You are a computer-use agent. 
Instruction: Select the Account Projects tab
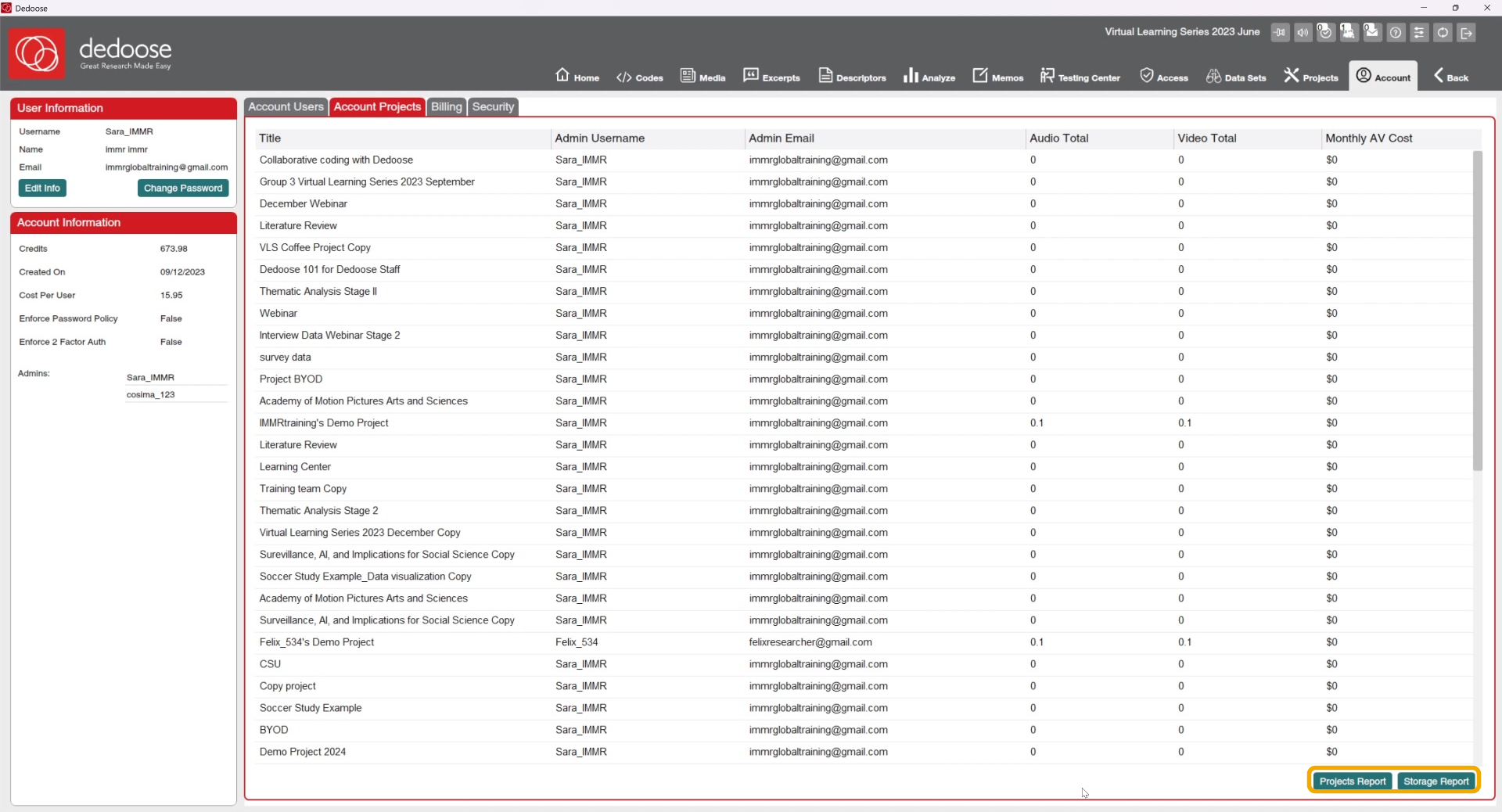tap(377, 107)
